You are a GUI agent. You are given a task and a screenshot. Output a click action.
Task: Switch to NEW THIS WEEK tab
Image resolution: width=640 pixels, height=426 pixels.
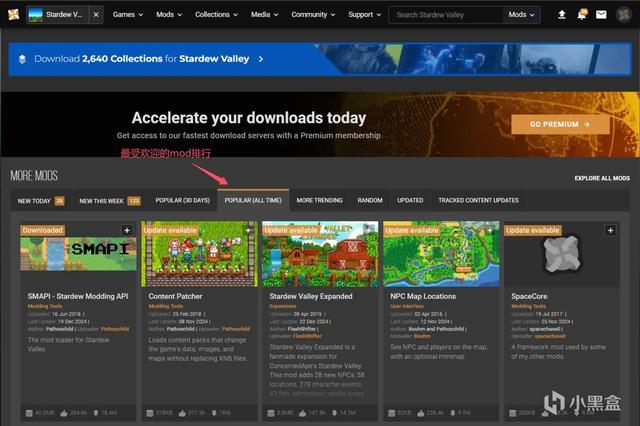(109, 201)
